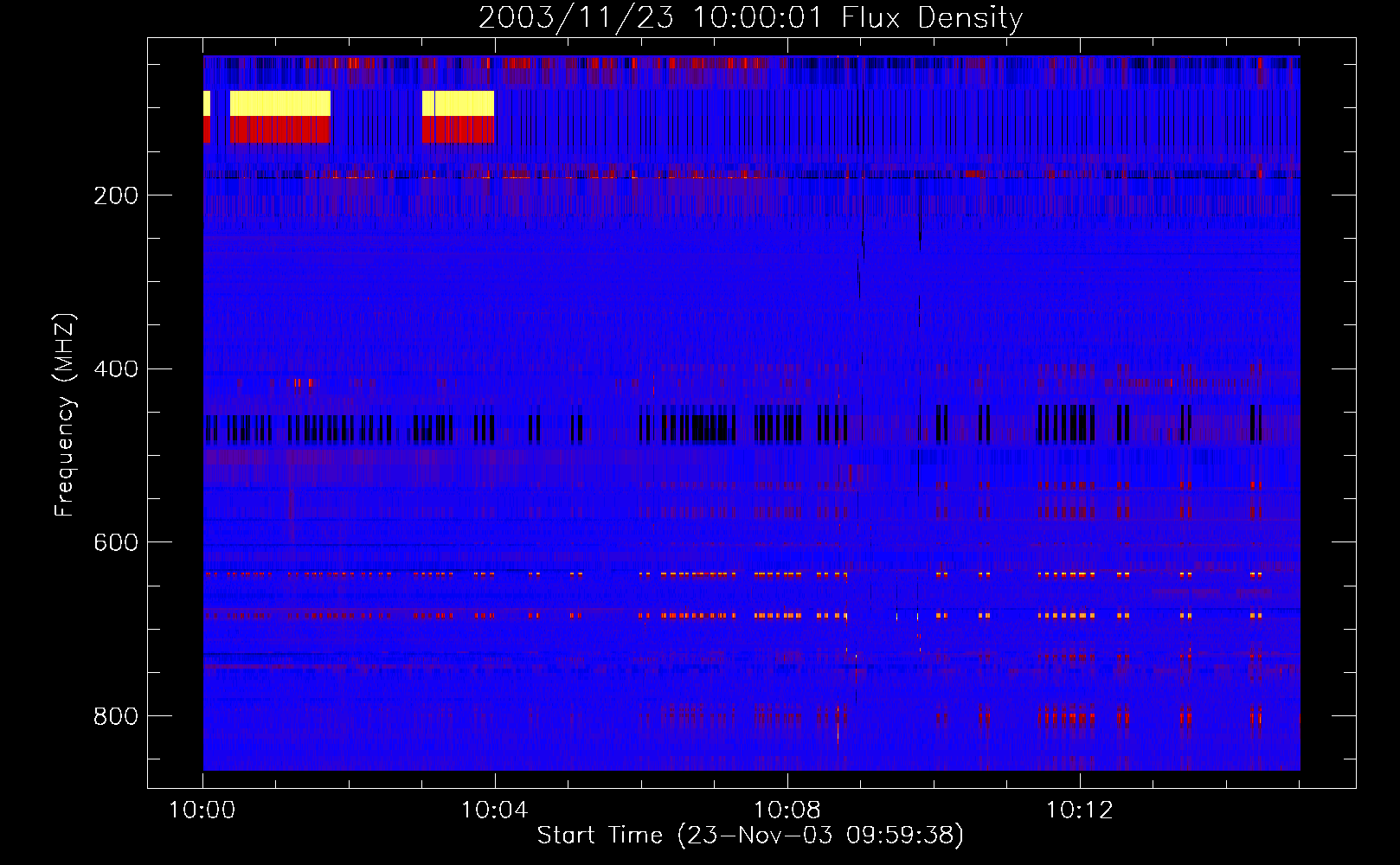Click the 10:00 time tick label
This screenshot has width=1400, height=865.
[x=202, y=811]
